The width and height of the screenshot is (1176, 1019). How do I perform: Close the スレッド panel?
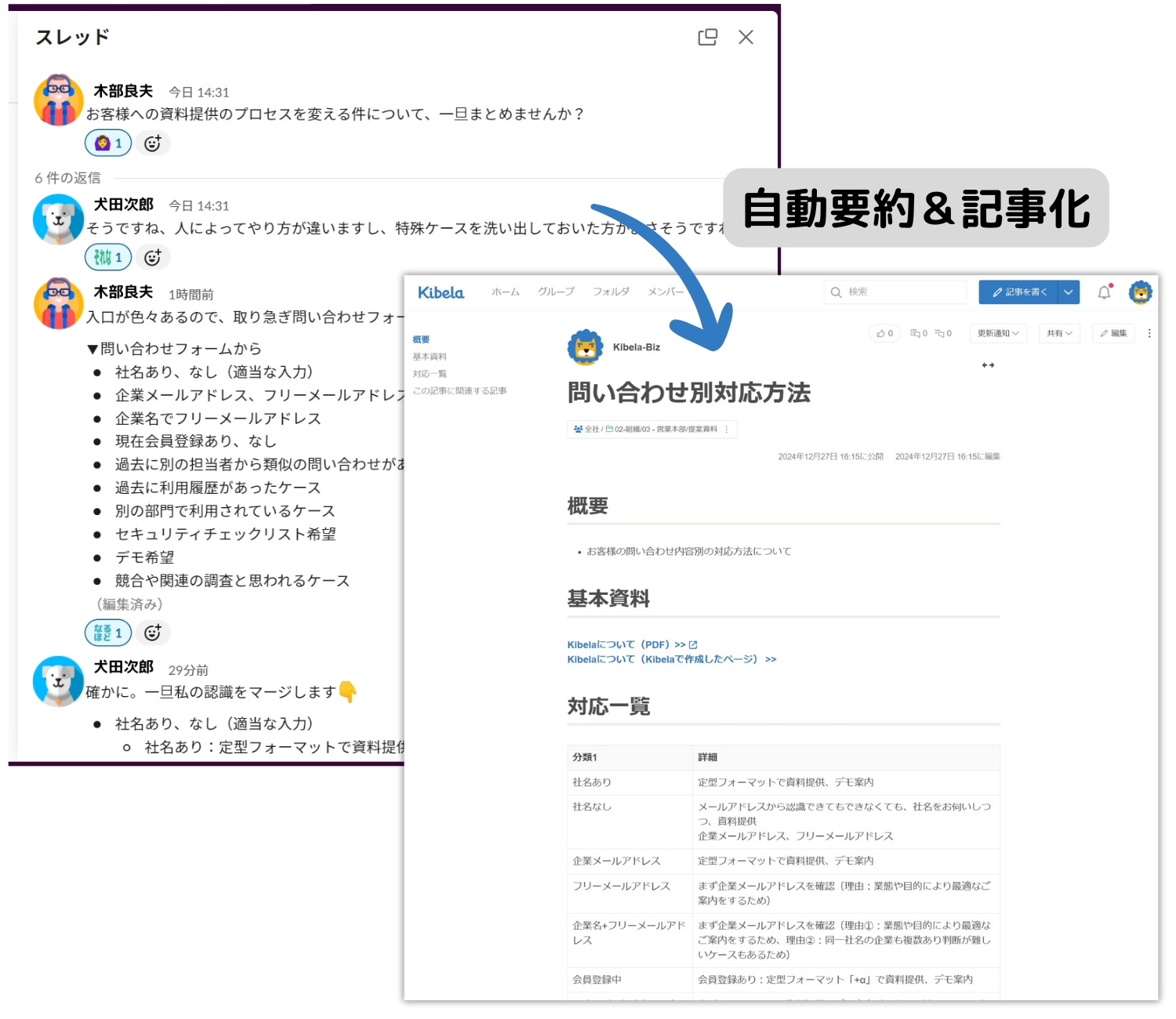coord(746,37)
